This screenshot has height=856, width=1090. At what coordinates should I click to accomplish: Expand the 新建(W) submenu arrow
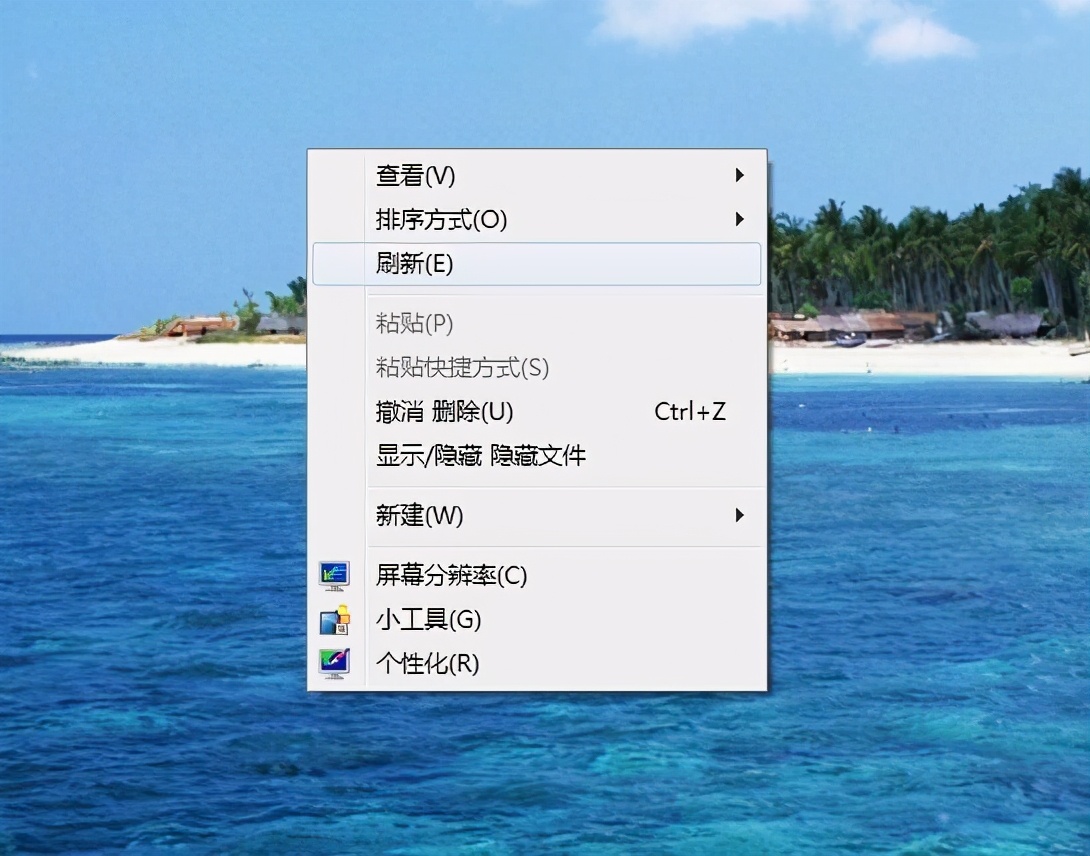[x=740, y=515]
